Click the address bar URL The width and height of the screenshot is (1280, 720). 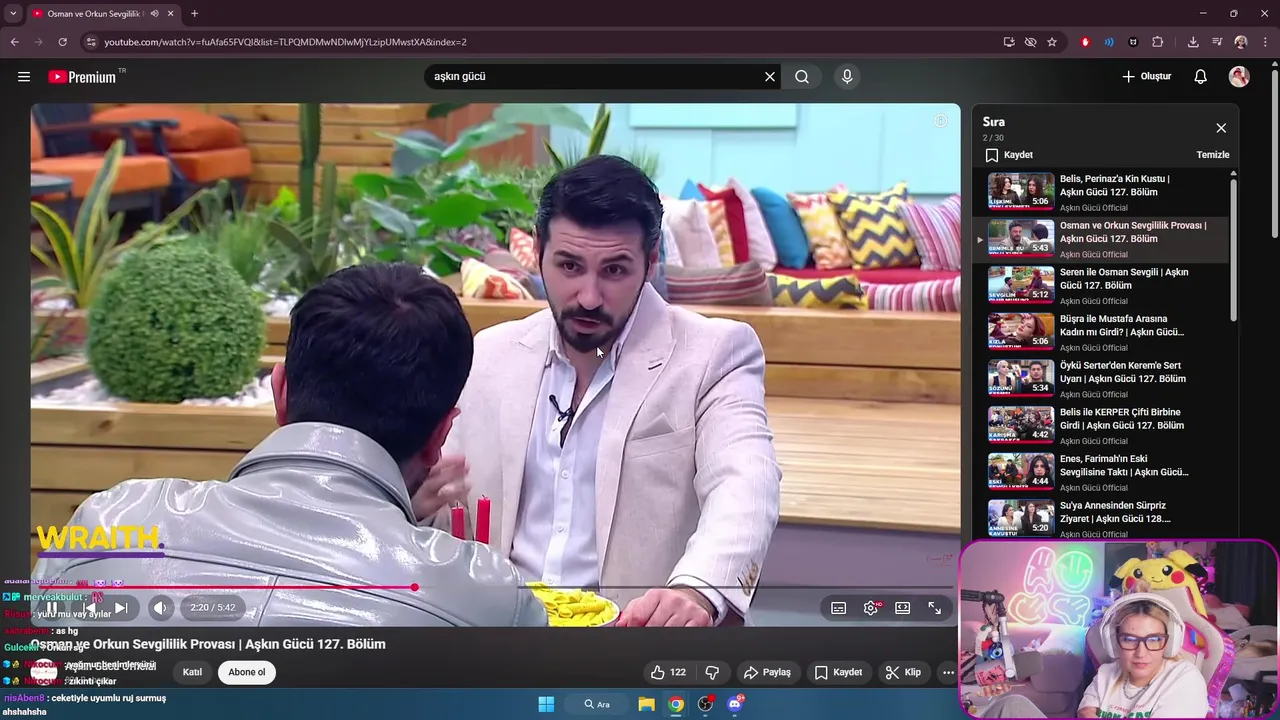(285, 42)
